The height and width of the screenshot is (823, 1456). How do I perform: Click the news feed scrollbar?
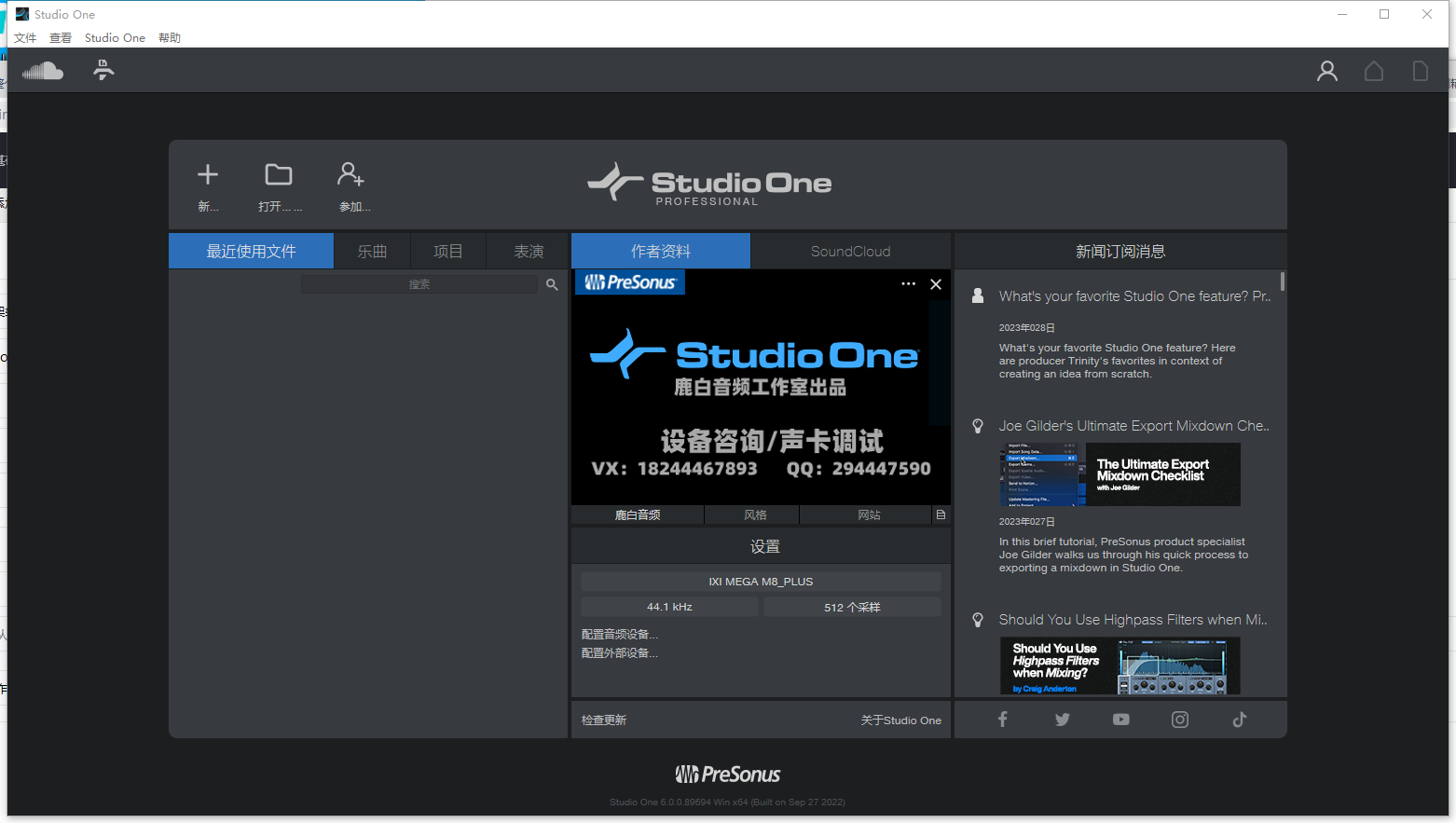point(1283,281)
